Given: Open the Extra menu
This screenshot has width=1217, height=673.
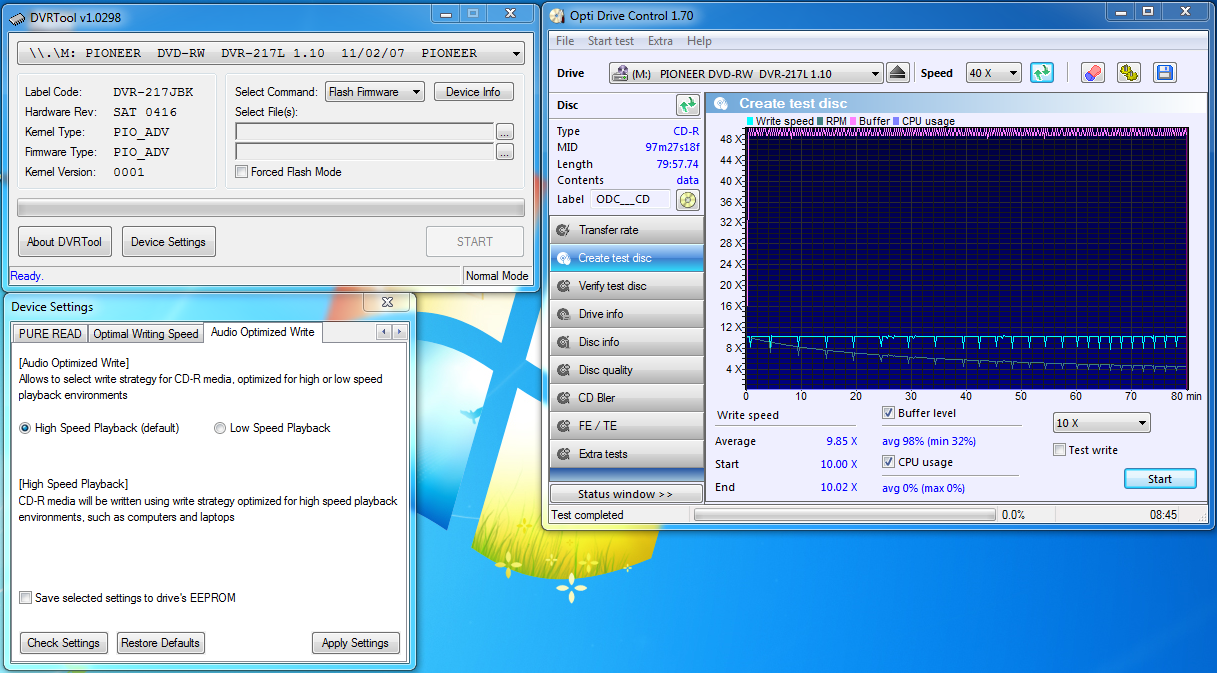Looking at the screenshot, I should pyautogui.click(x=660, y=41).
